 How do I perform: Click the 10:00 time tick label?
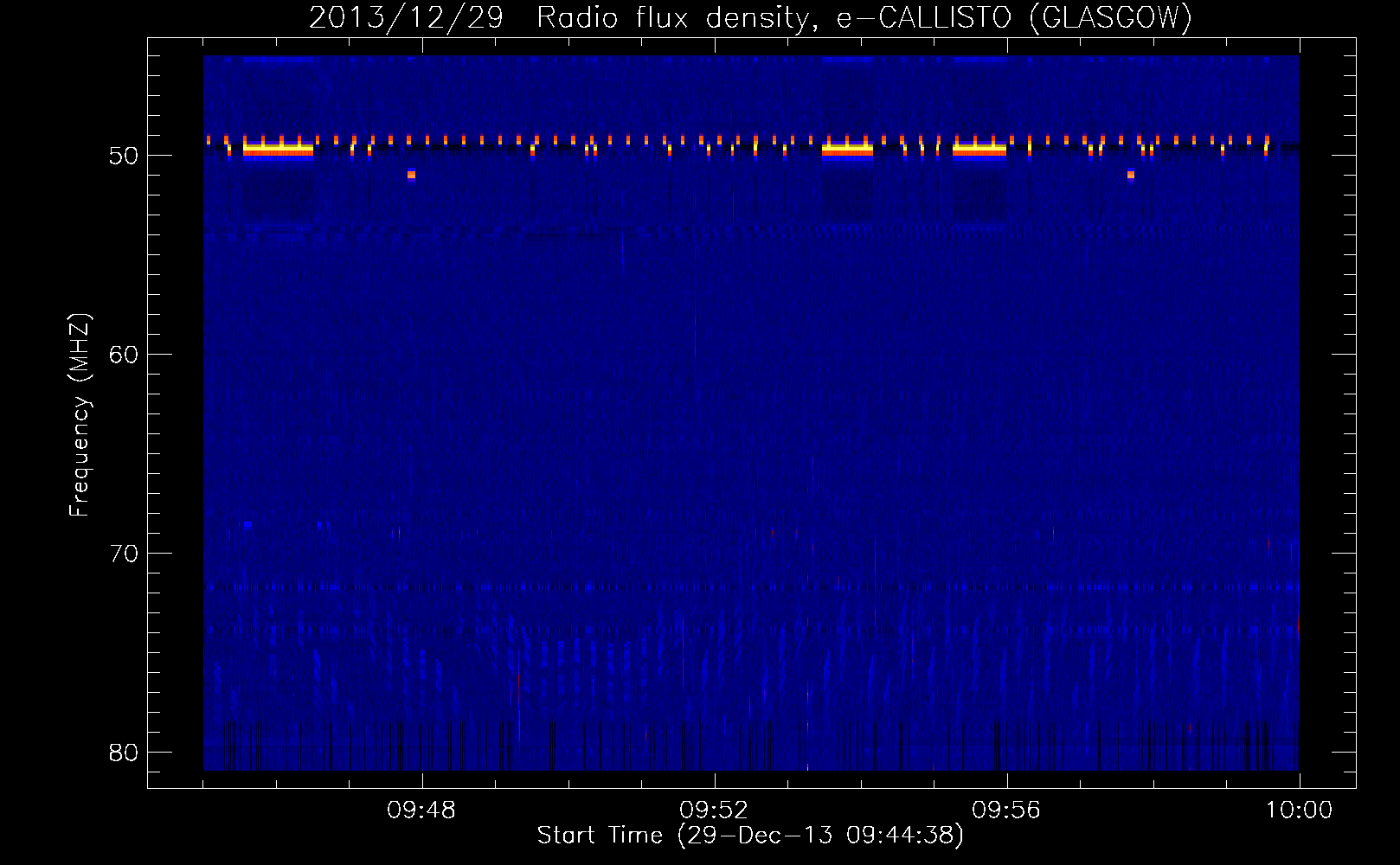[1299, 811]
